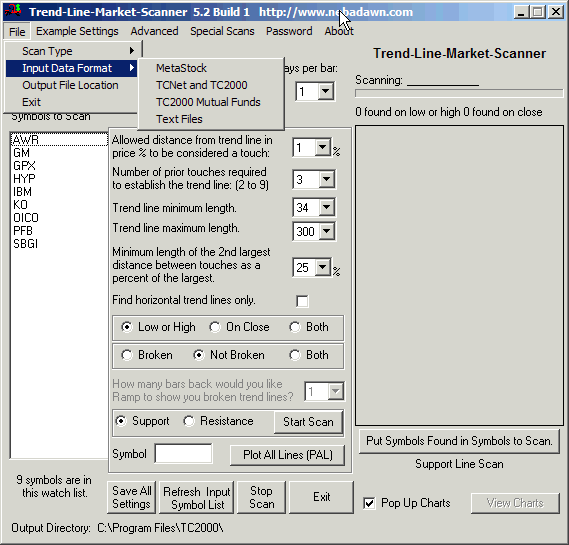Select AWR in symbols list
The width and height of the screenshot is (569, 545).
59,140
